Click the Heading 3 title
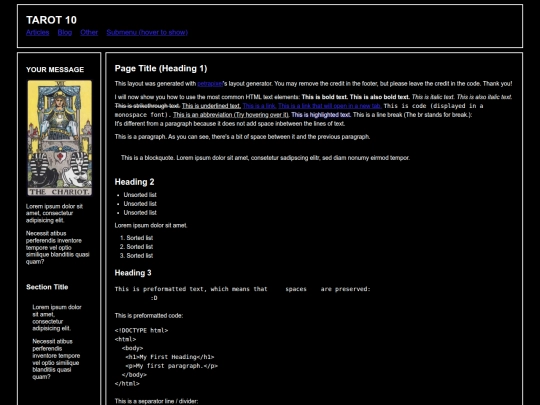Image resolution: width=540 pixels, height=405 pixels. tap(133, 273)
